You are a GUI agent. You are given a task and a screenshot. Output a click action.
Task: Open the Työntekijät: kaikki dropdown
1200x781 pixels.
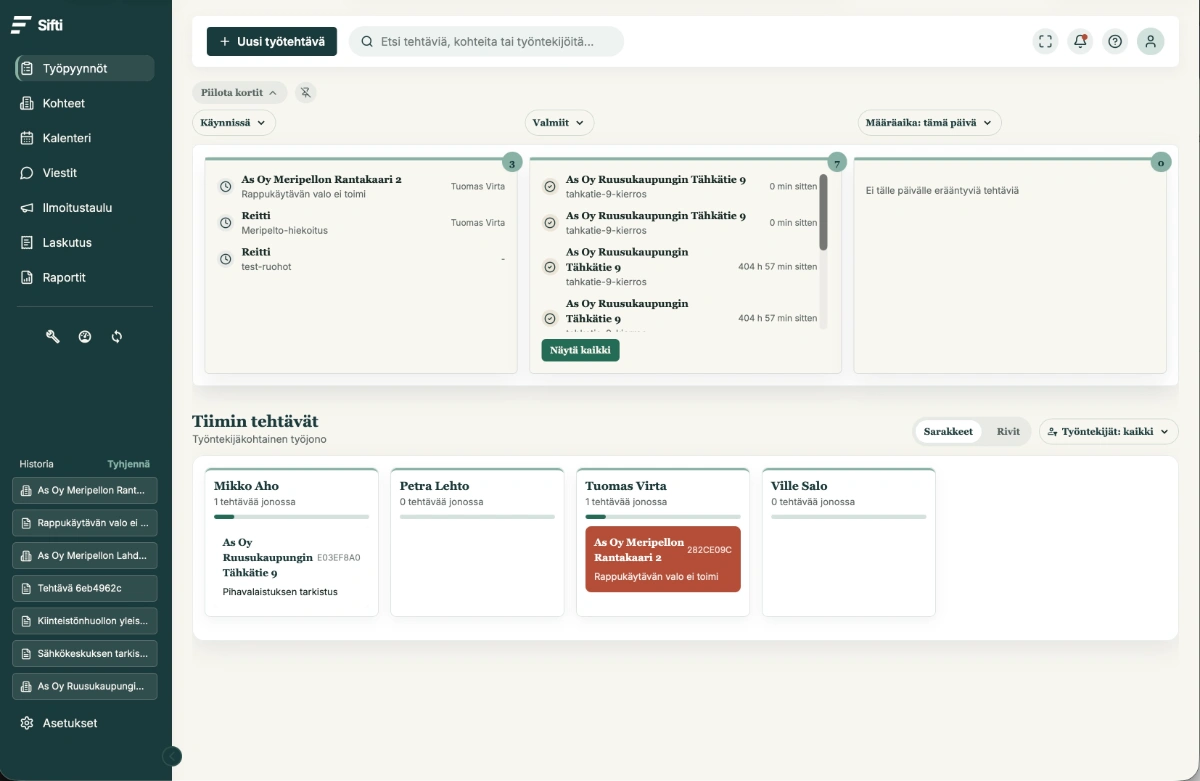1109,432
